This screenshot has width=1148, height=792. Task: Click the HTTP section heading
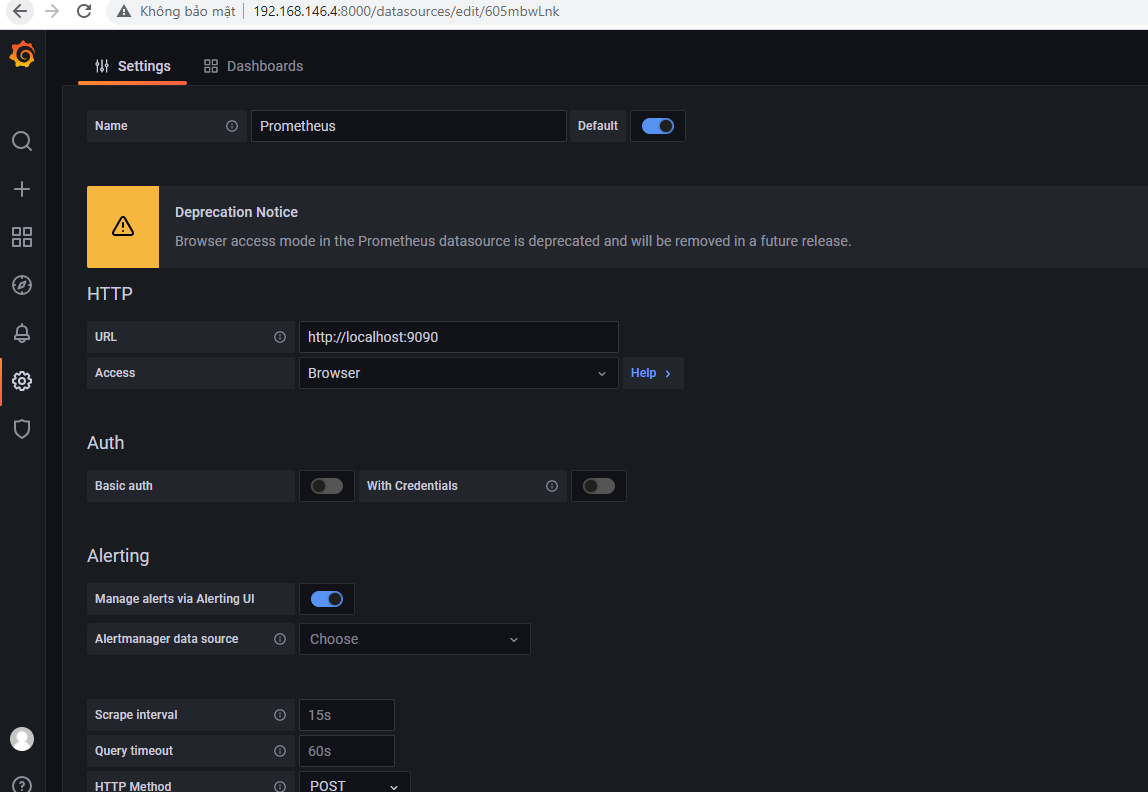click(110, 294)
